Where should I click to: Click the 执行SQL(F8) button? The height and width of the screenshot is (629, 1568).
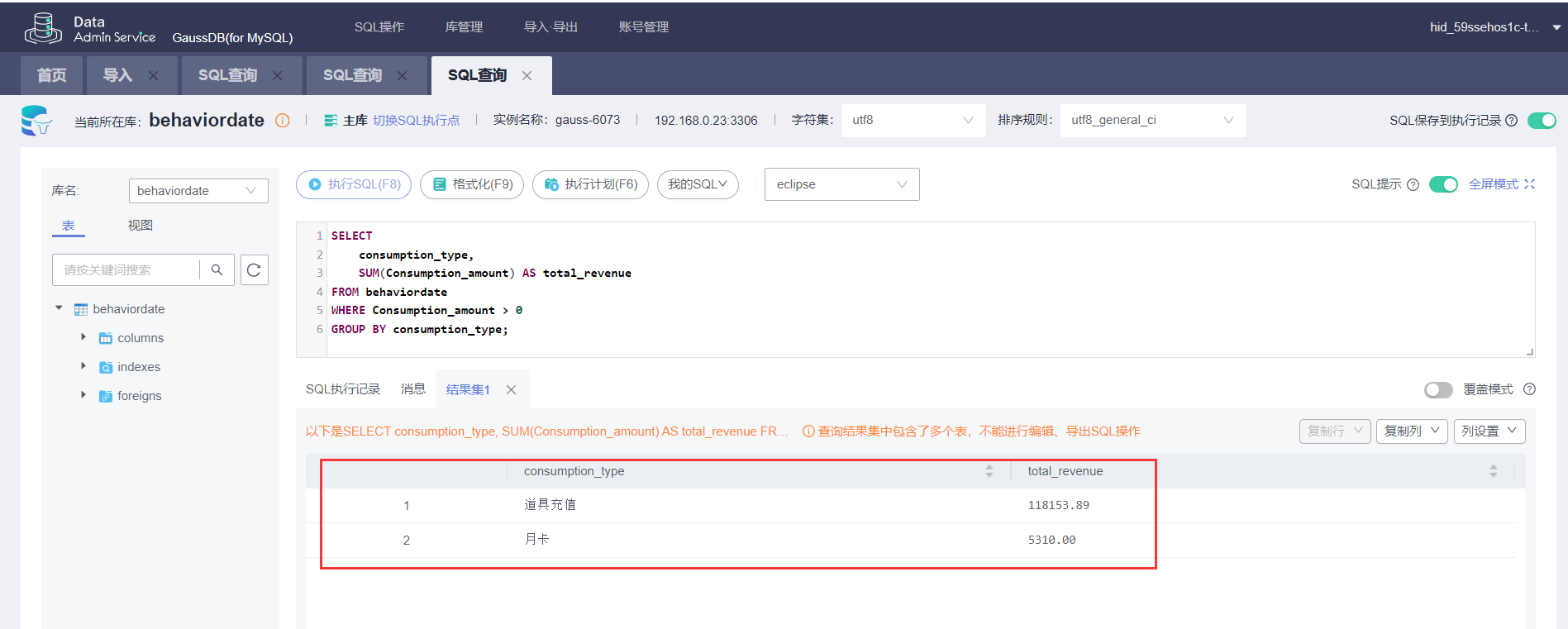coord(354,184)
